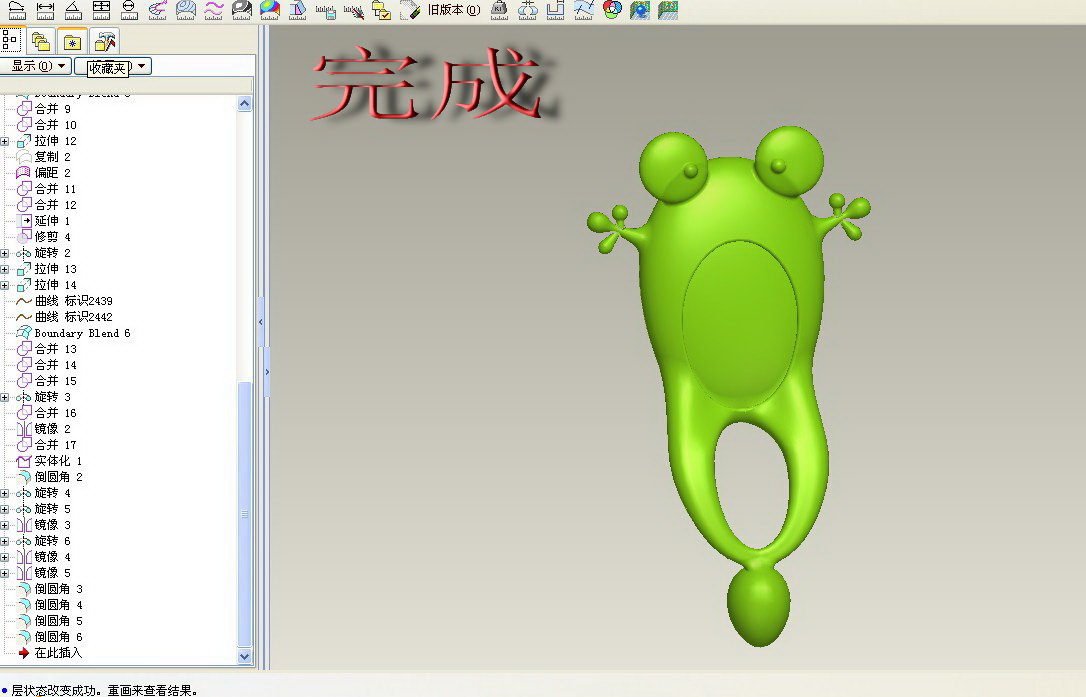Viewport: 1086px width, 697px height.
Task: Select the 复制 2 feature
Action: pos(44,157)
